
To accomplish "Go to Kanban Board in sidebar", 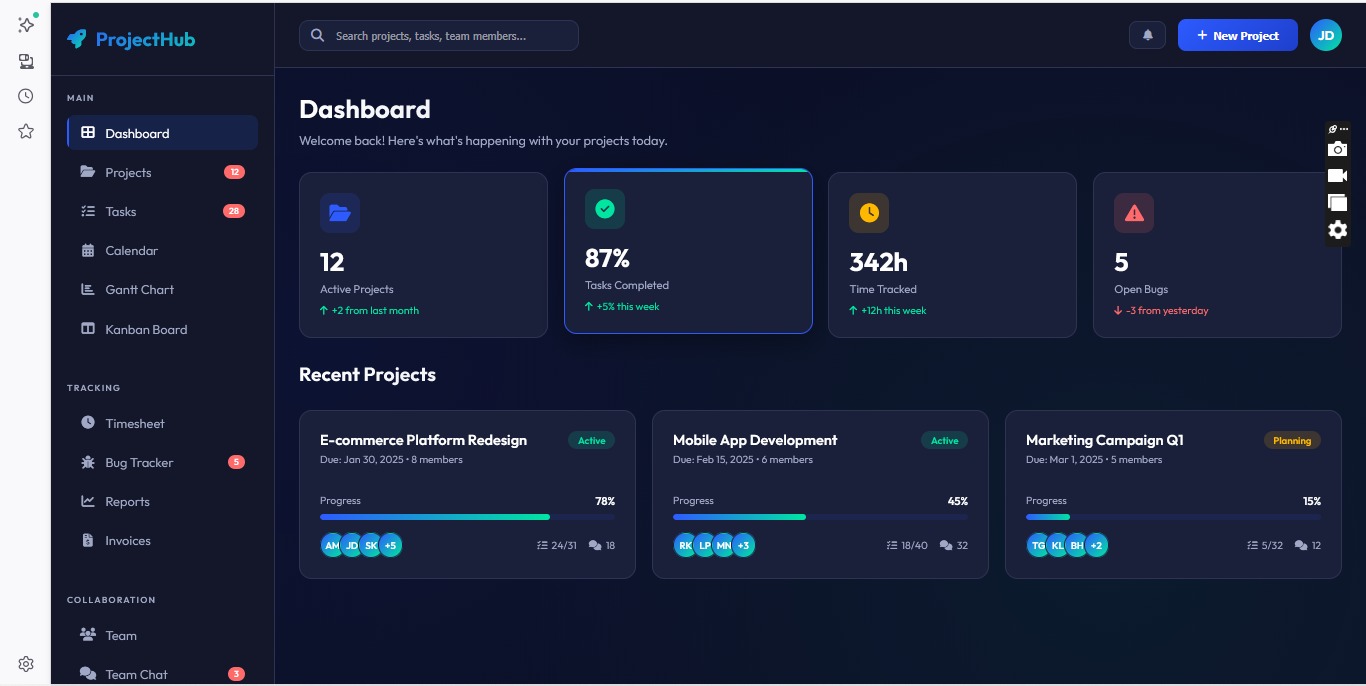I will tap(146, 329).
